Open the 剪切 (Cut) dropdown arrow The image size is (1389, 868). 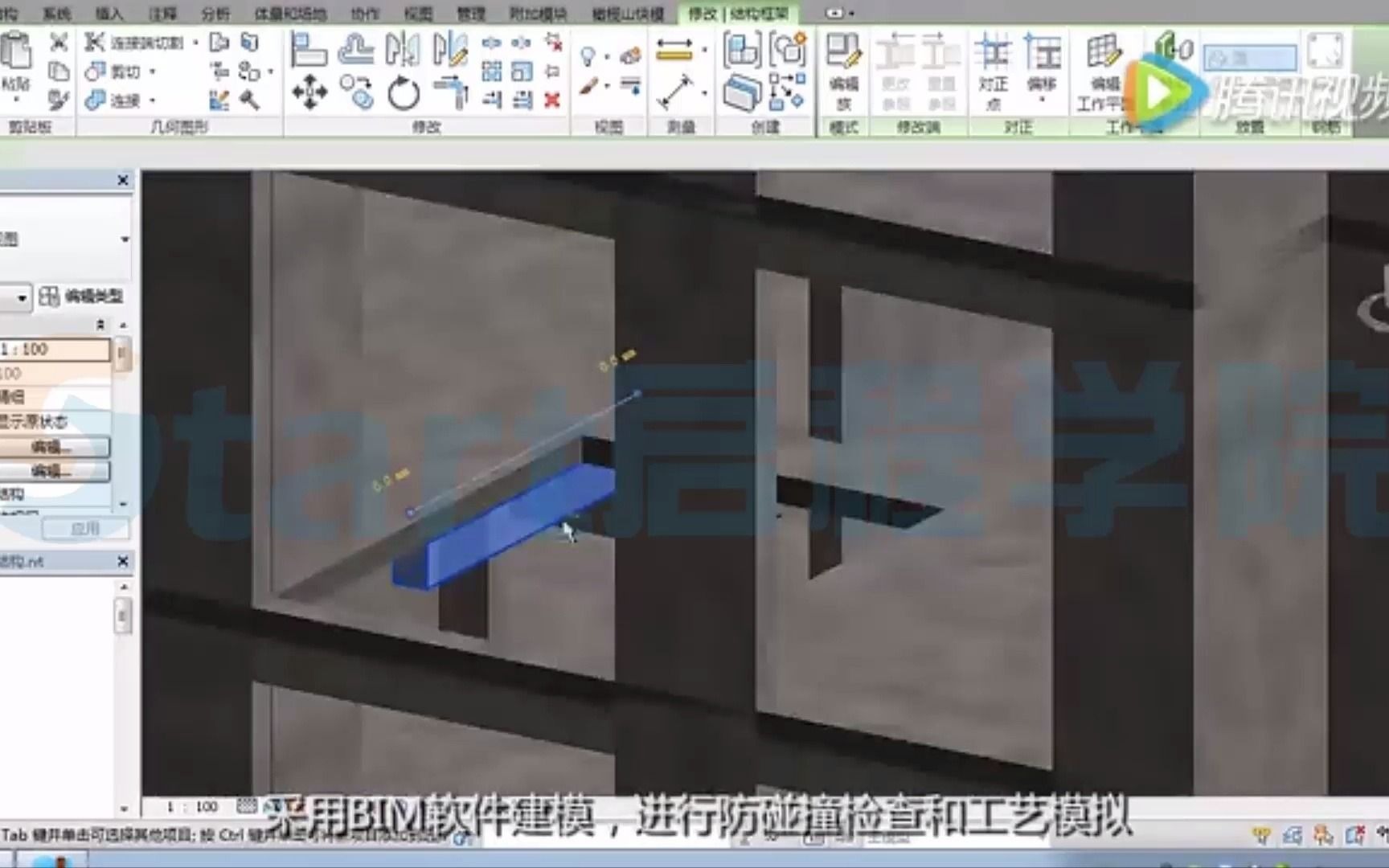coord(154,72)
